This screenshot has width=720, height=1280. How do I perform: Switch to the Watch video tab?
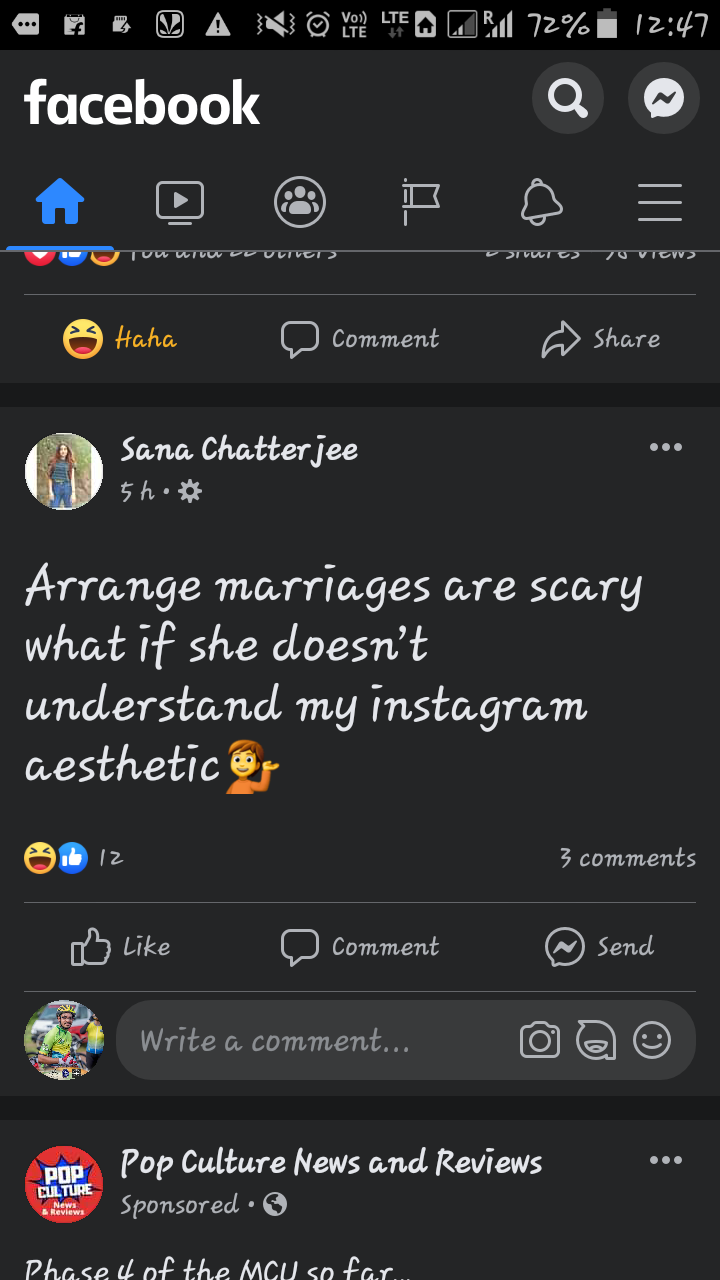(180, 202)
